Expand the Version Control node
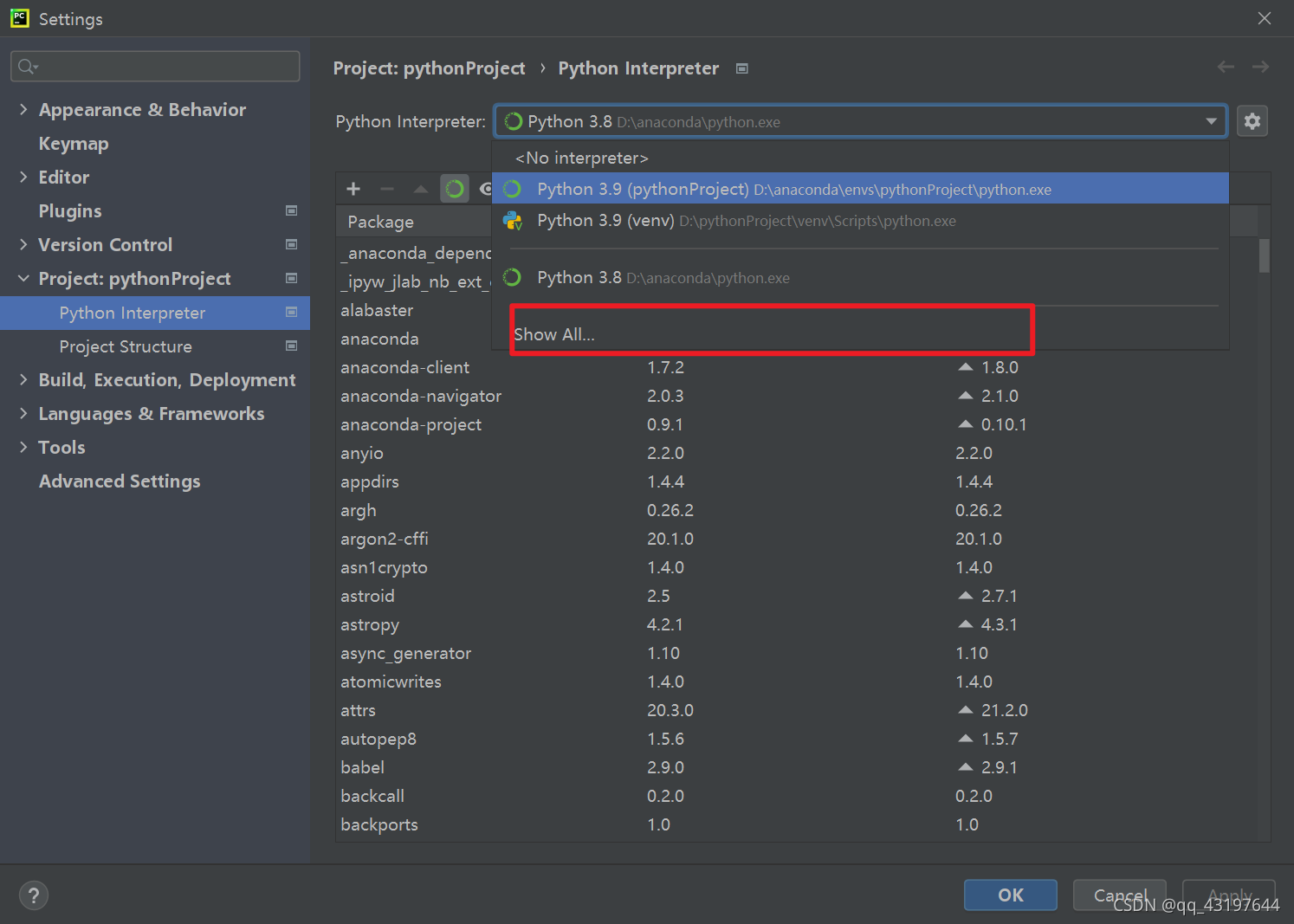The image size is (1294, 924). pos(23,244)
